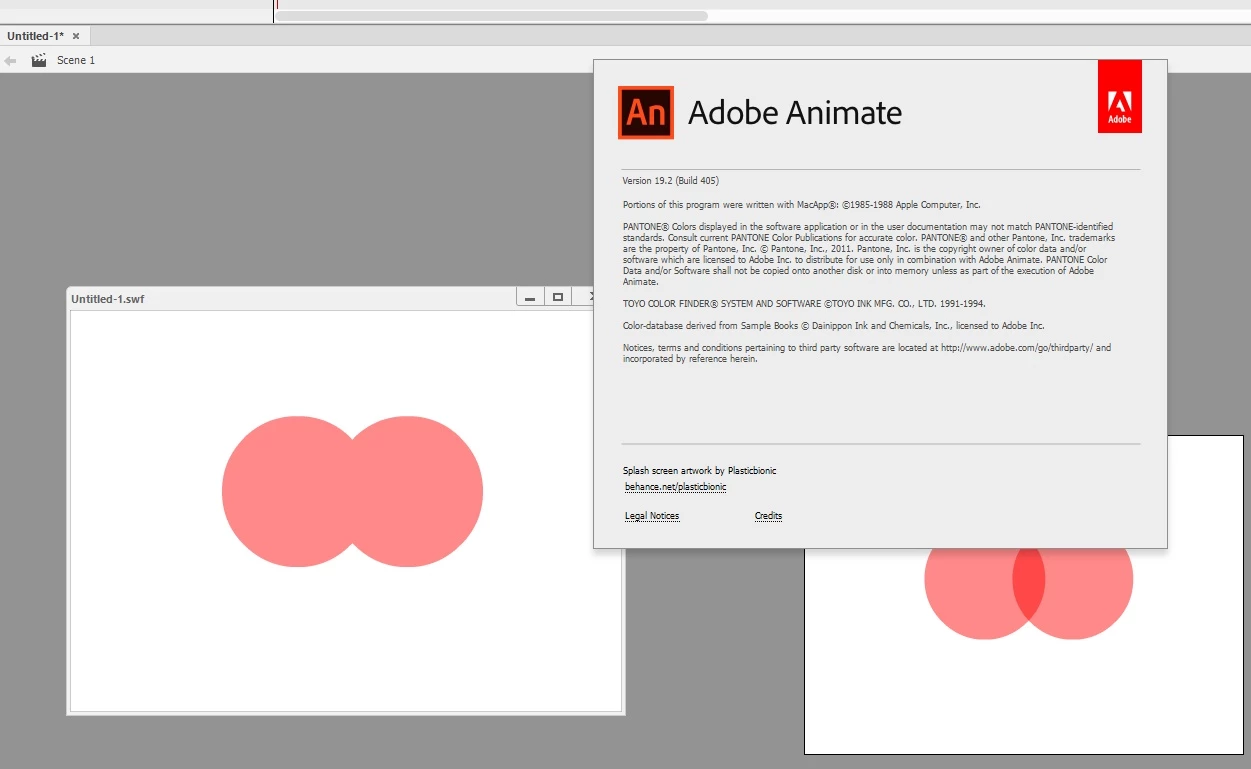Click the red Adobe logo badge
The width and height of the screenshot is (1251, 769).
click(x=1120, y=96)
